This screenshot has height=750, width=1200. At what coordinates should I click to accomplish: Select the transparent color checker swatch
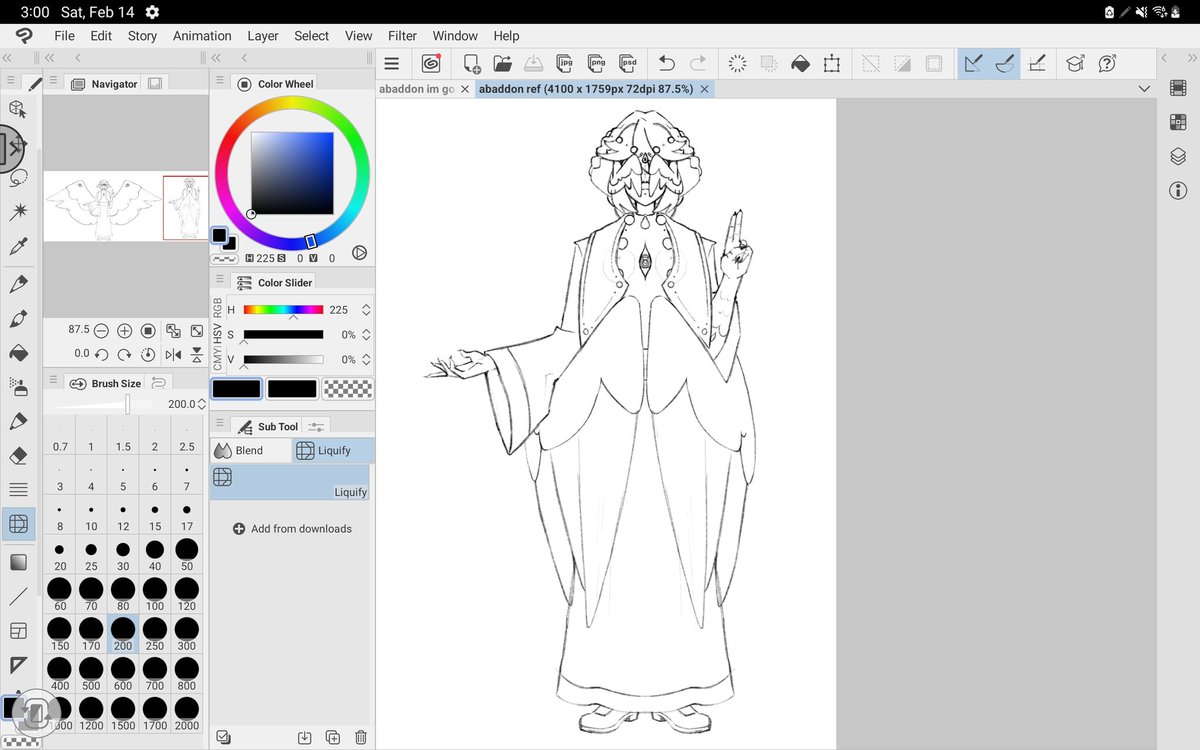click(348, 389)
